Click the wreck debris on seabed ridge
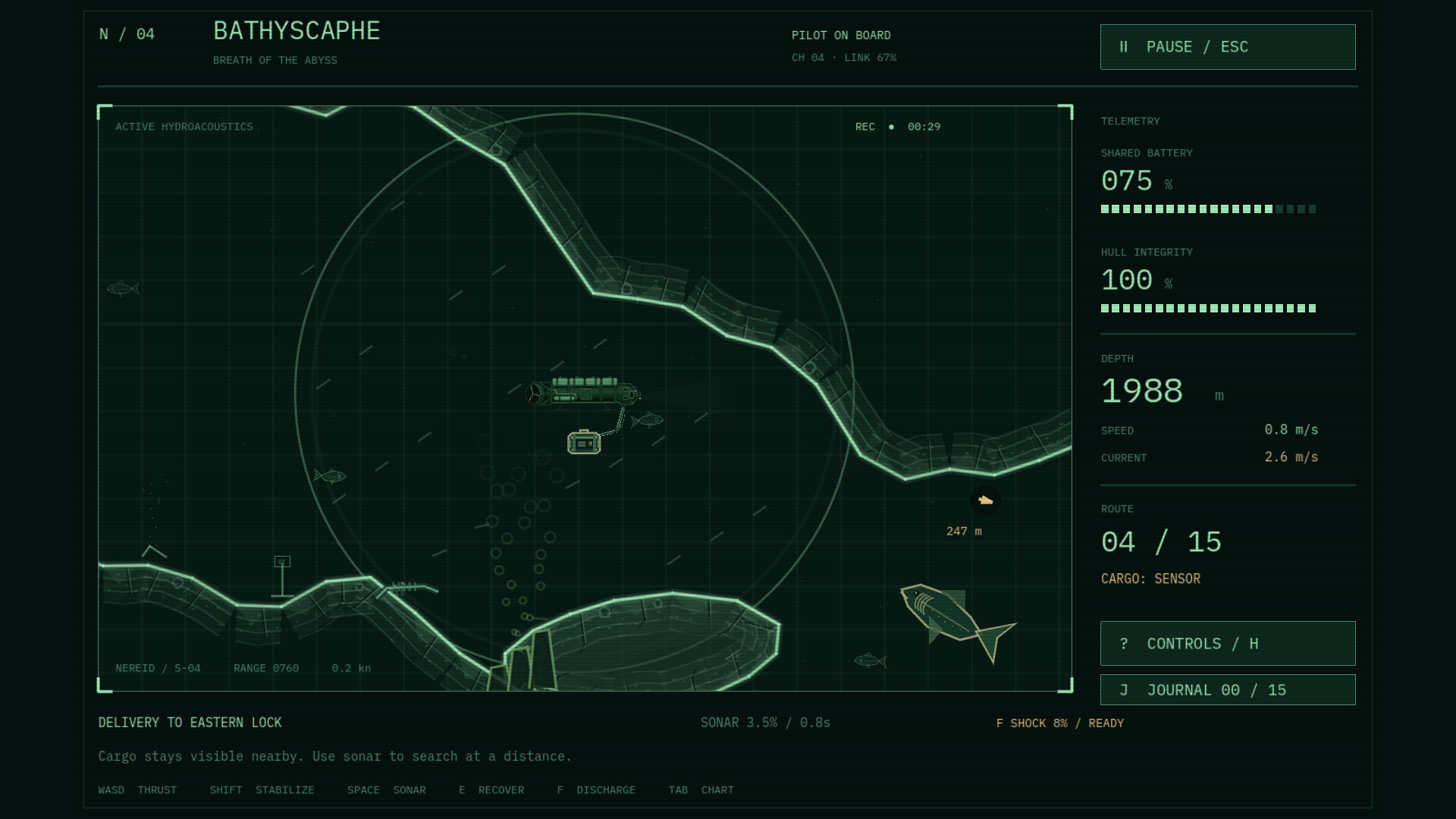Image resolution: width=1456 pixels, height=819 pixels. click(x=406, y=588)
